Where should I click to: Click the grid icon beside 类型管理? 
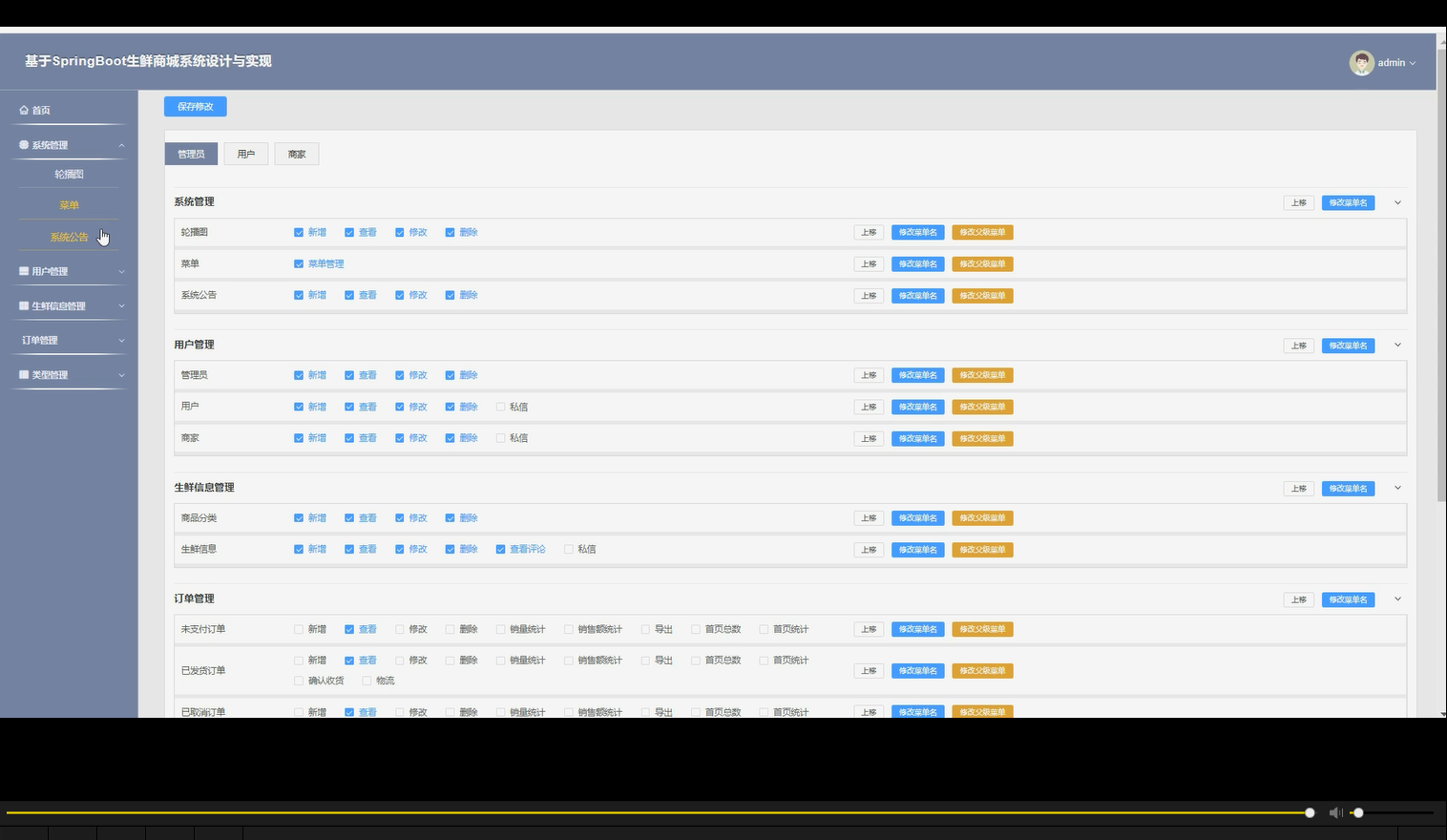24,375
